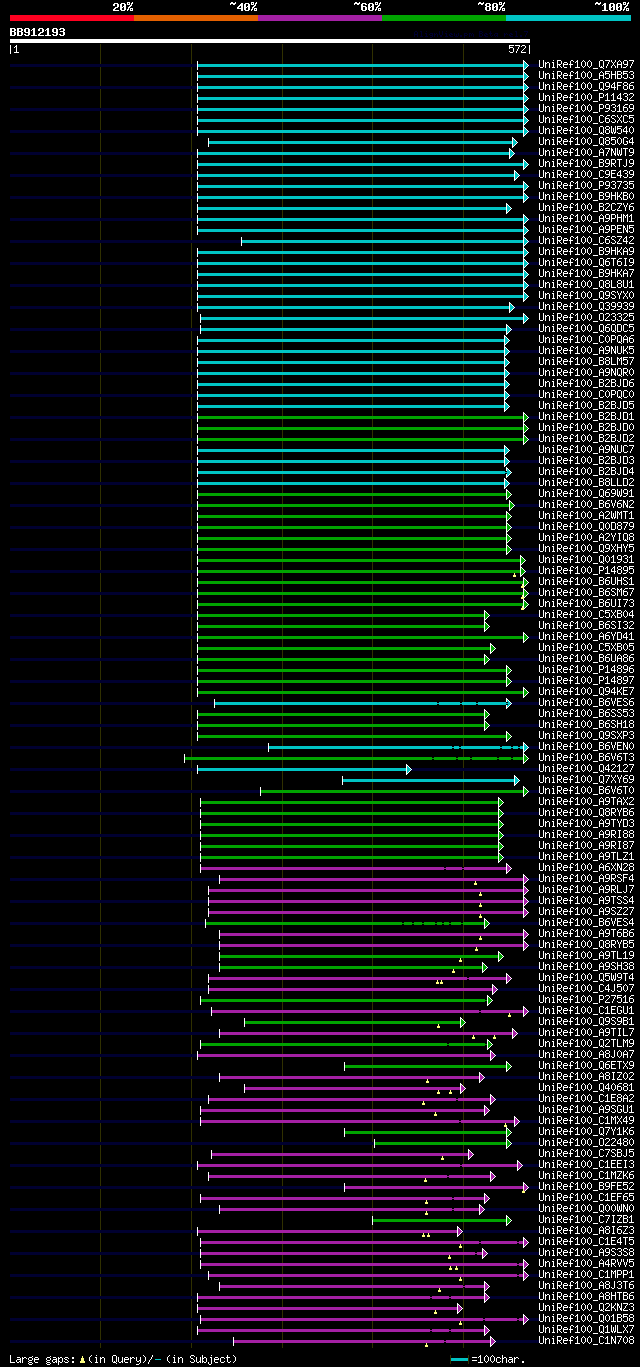Select hit label UniRef100_Q2KNZ3
Screen dimensions: 640x1367
[x=586, y=1307]
